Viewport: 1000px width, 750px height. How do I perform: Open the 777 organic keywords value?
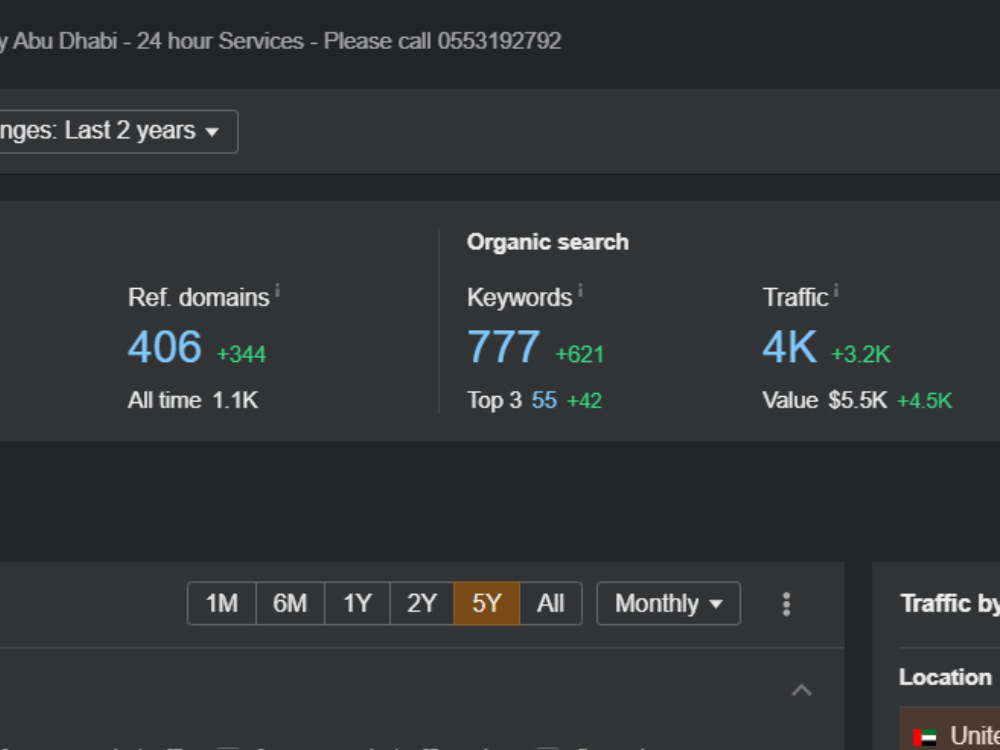[504, 347]
